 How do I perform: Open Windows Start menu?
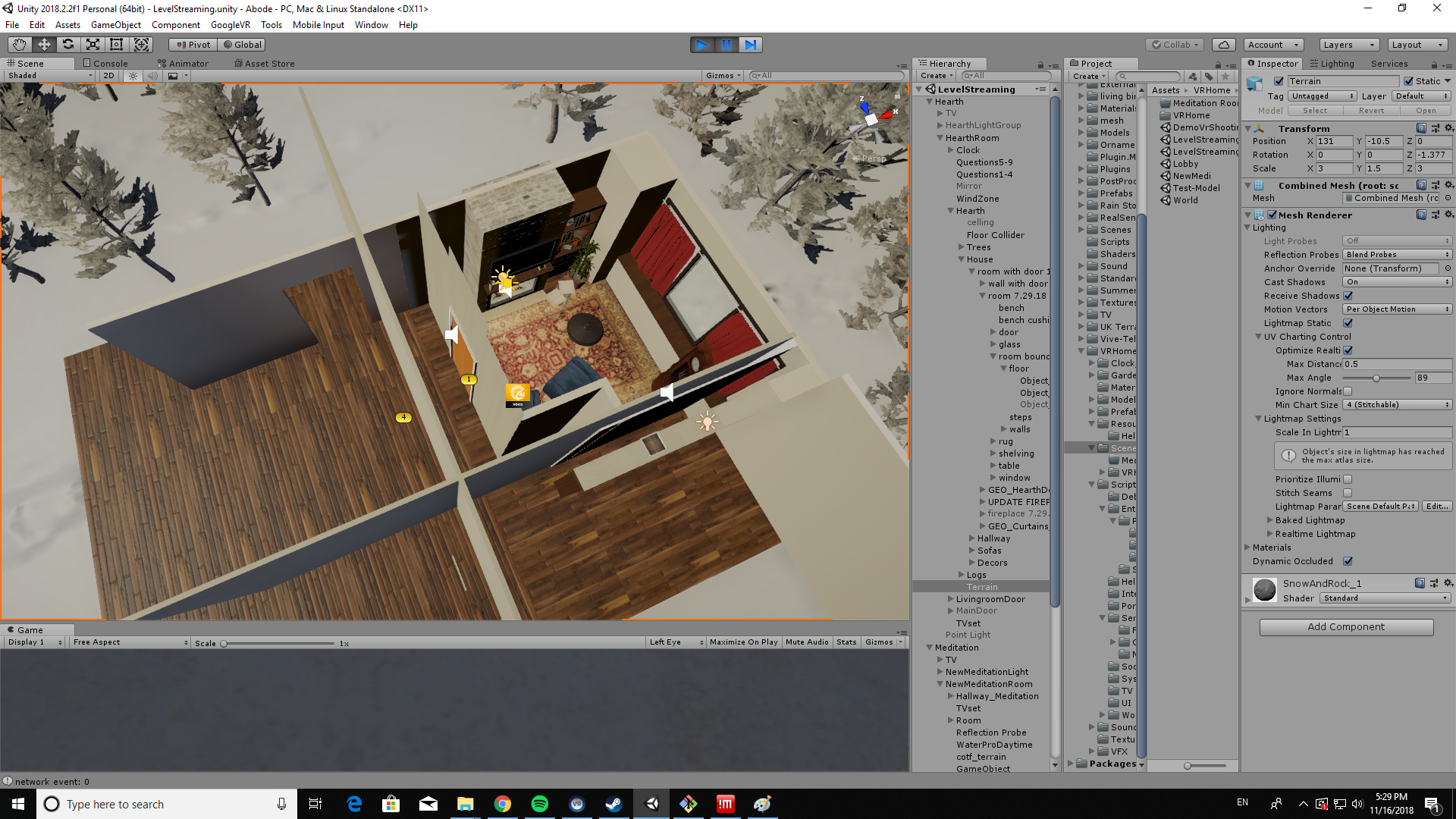(18, 804)
